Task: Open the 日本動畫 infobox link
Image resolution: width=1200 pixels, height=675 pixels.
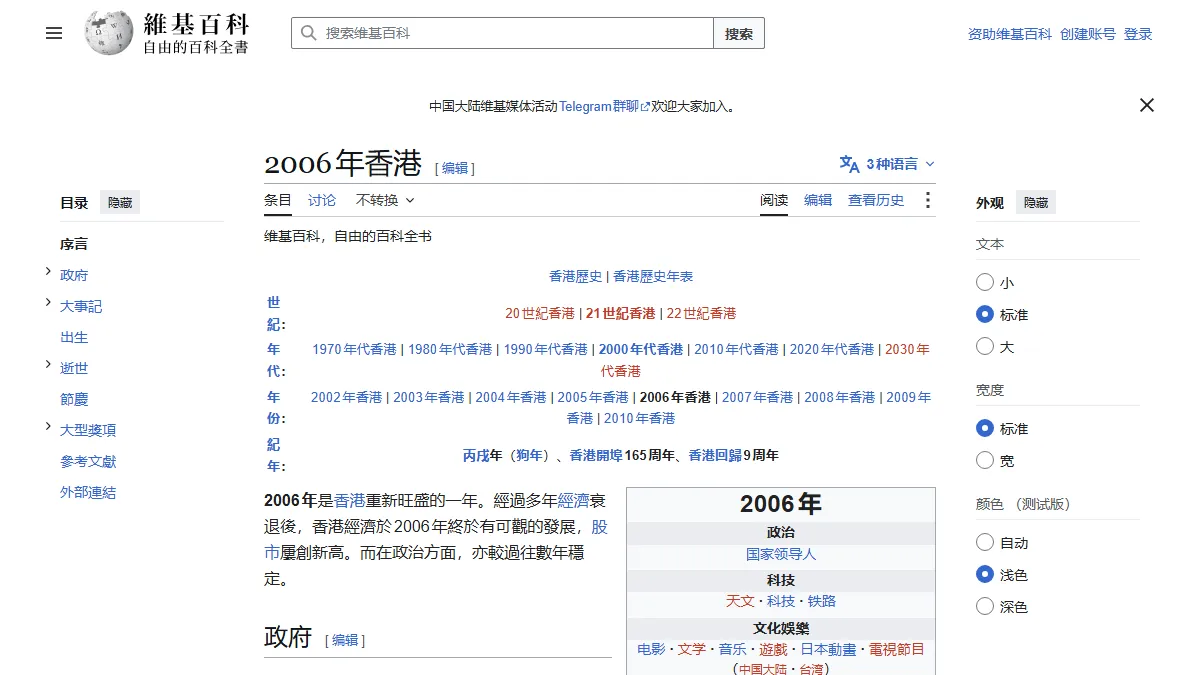Action: 828,649
